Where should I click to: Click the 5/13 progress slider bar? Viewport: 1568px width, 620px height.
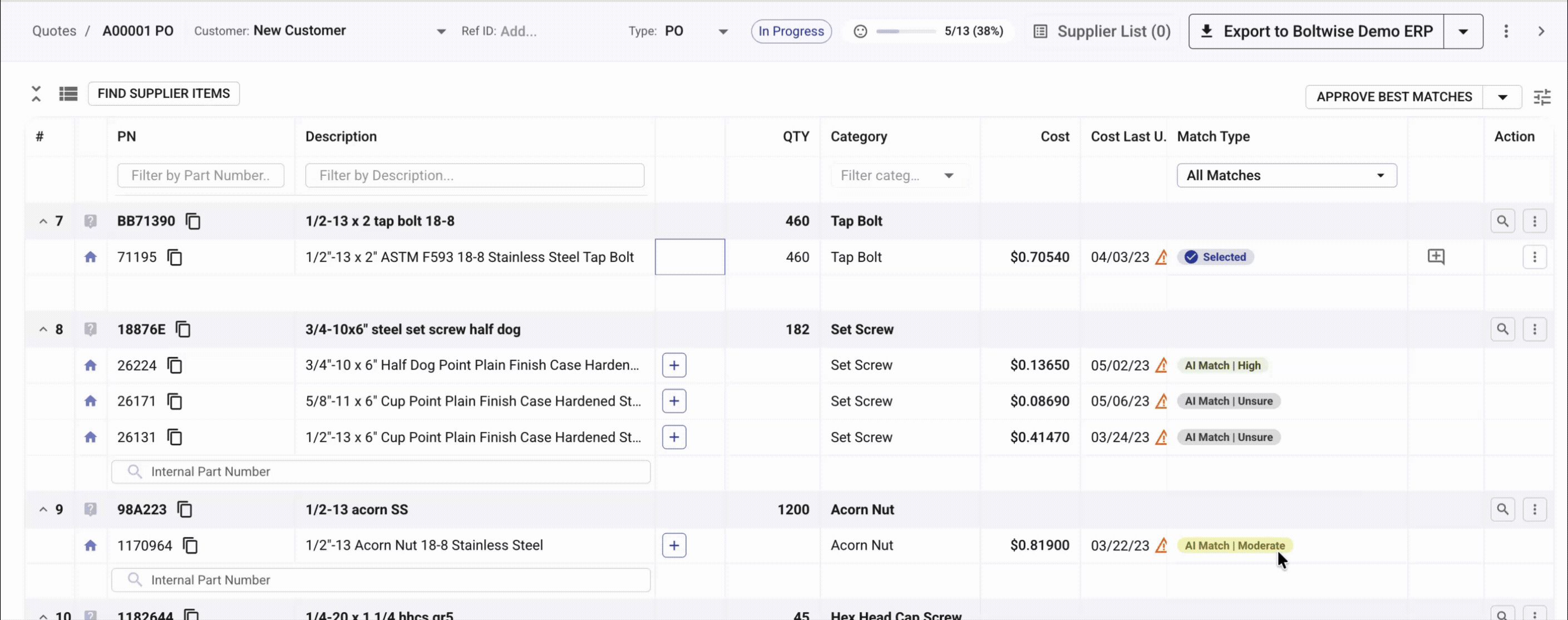tap(905, 31)
